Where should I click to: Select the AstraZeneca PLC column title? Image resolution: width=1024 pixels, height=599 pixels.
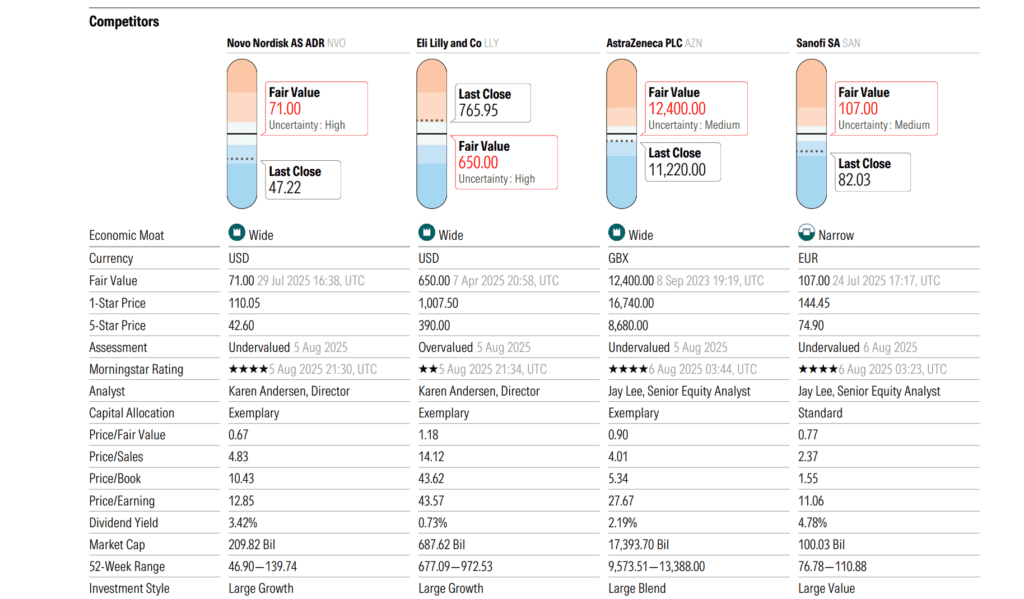[653, 44]
